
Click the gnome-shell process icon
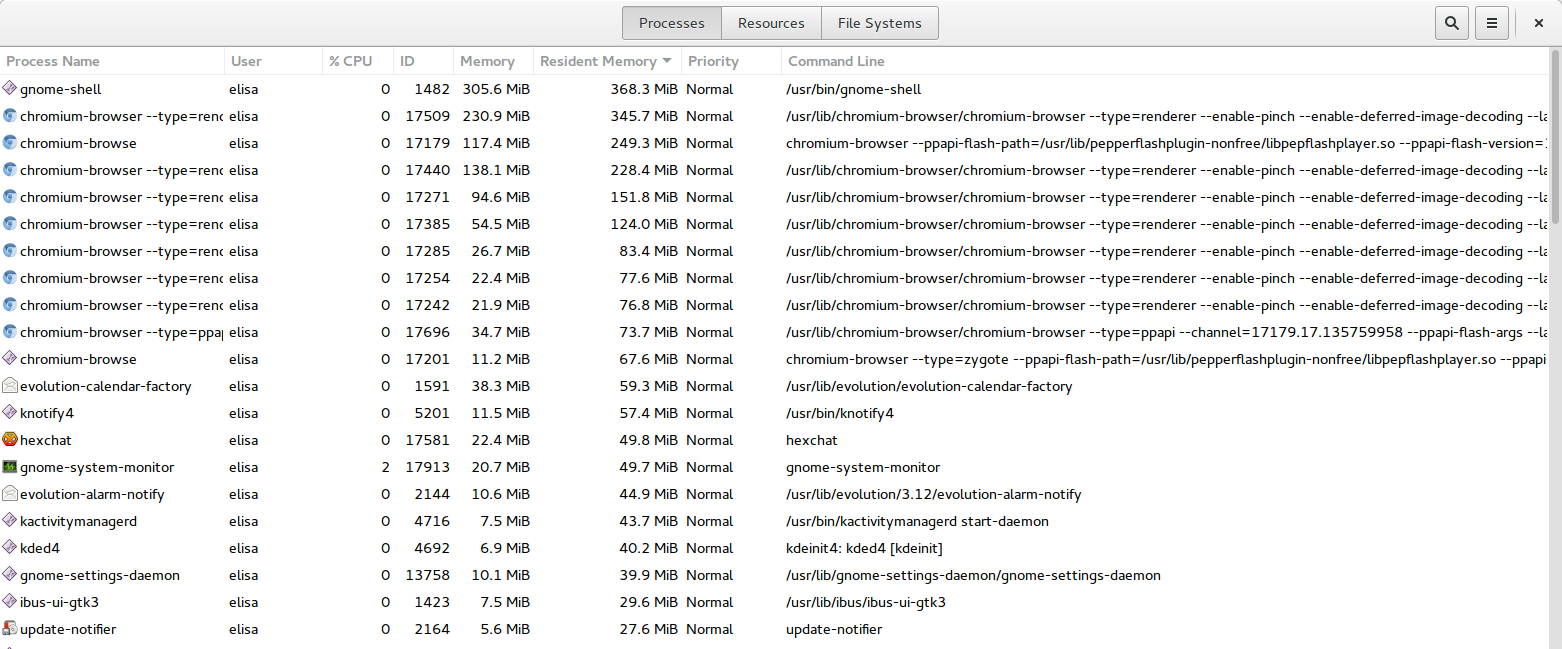tap(10, 89)
